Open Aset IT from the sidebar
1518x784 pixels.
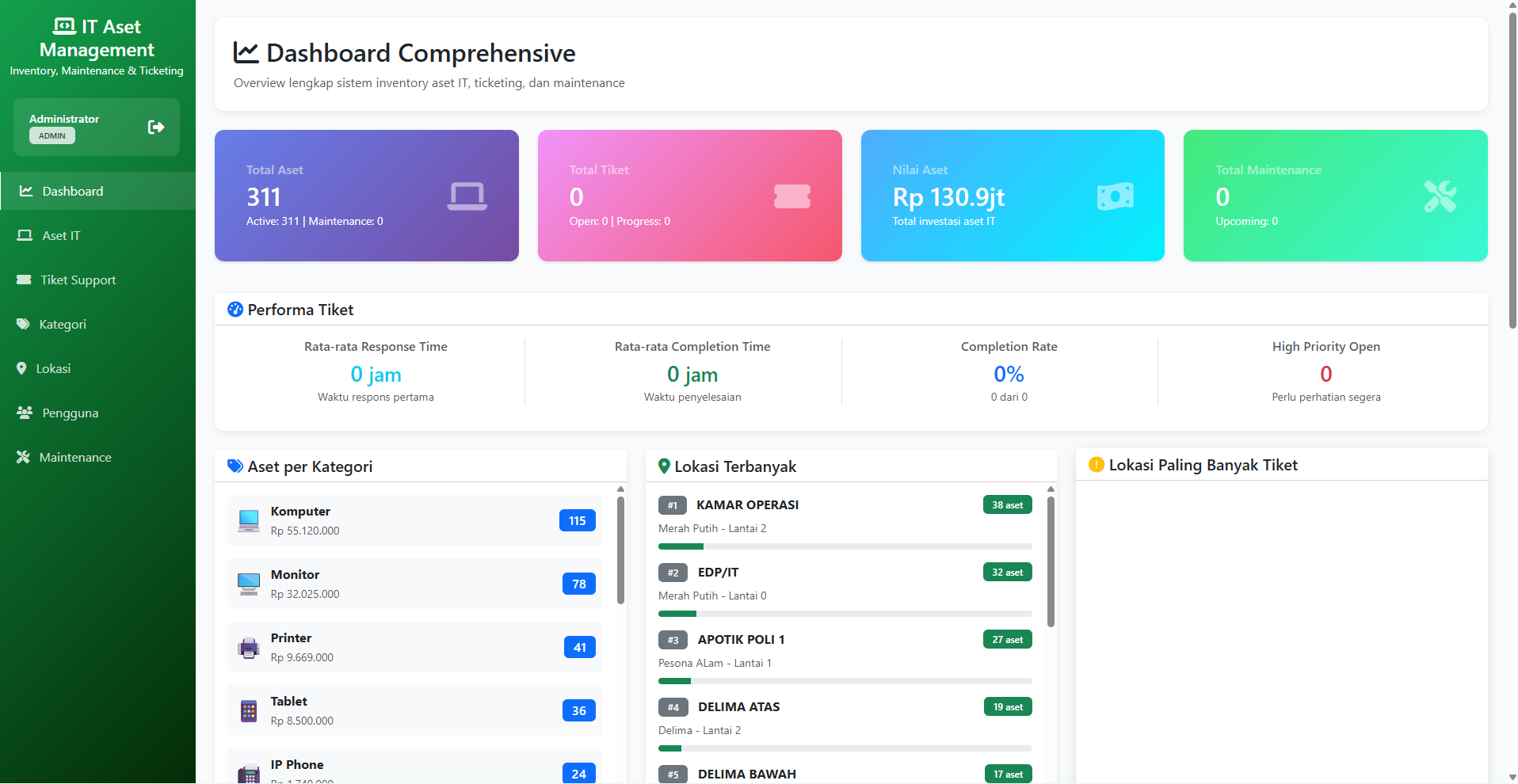tap(61, 236)
